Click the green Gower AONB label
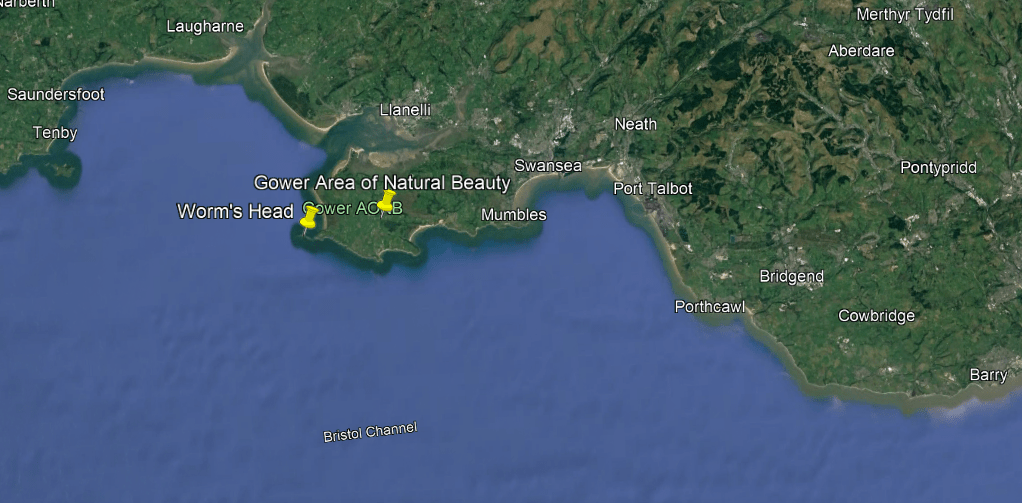This screenshot has height=503, width=1022. pos(353,208)
